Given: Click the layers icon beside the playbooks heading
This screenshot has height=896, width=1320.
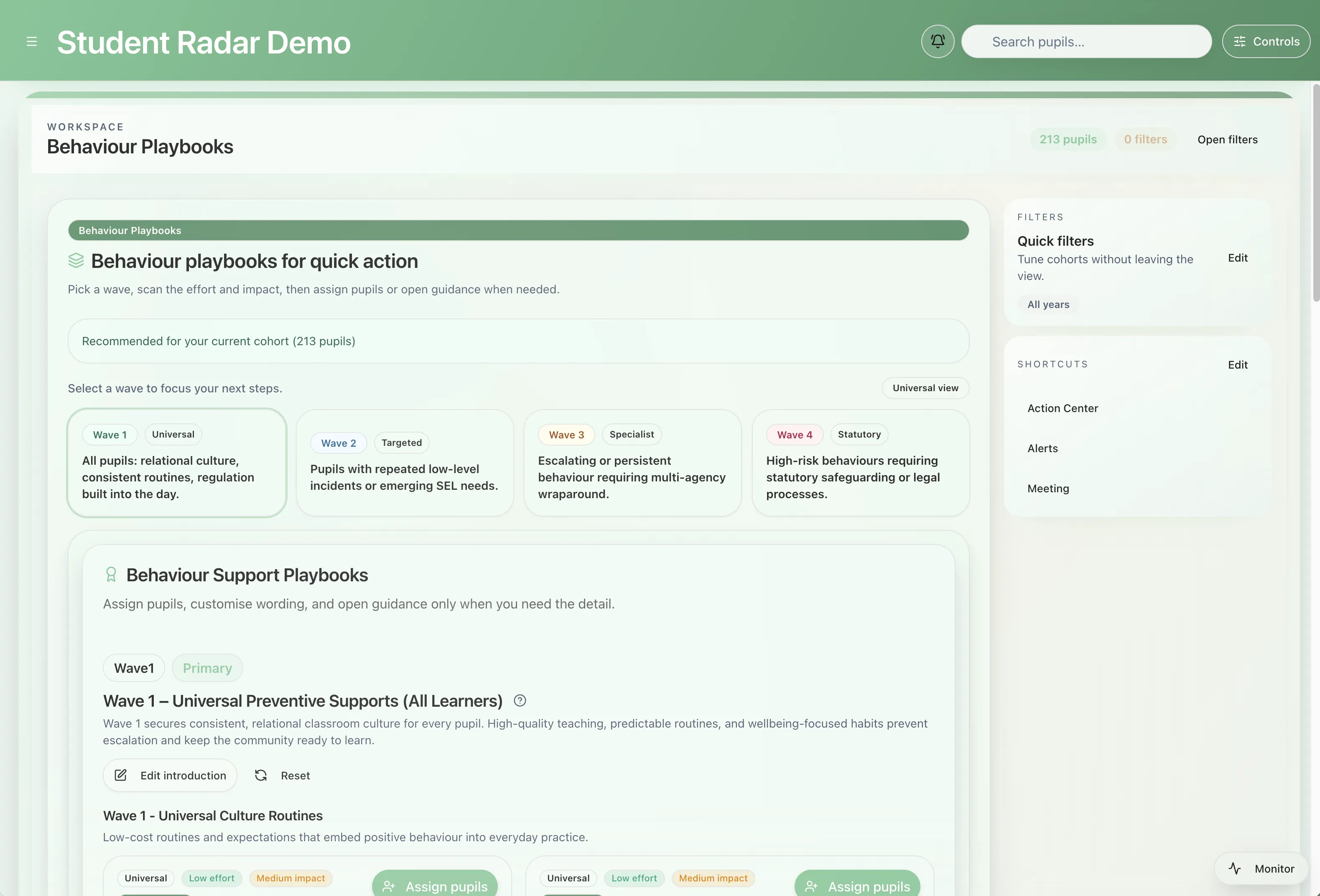Looking at the screenshot, I should (x=76, y=261).
